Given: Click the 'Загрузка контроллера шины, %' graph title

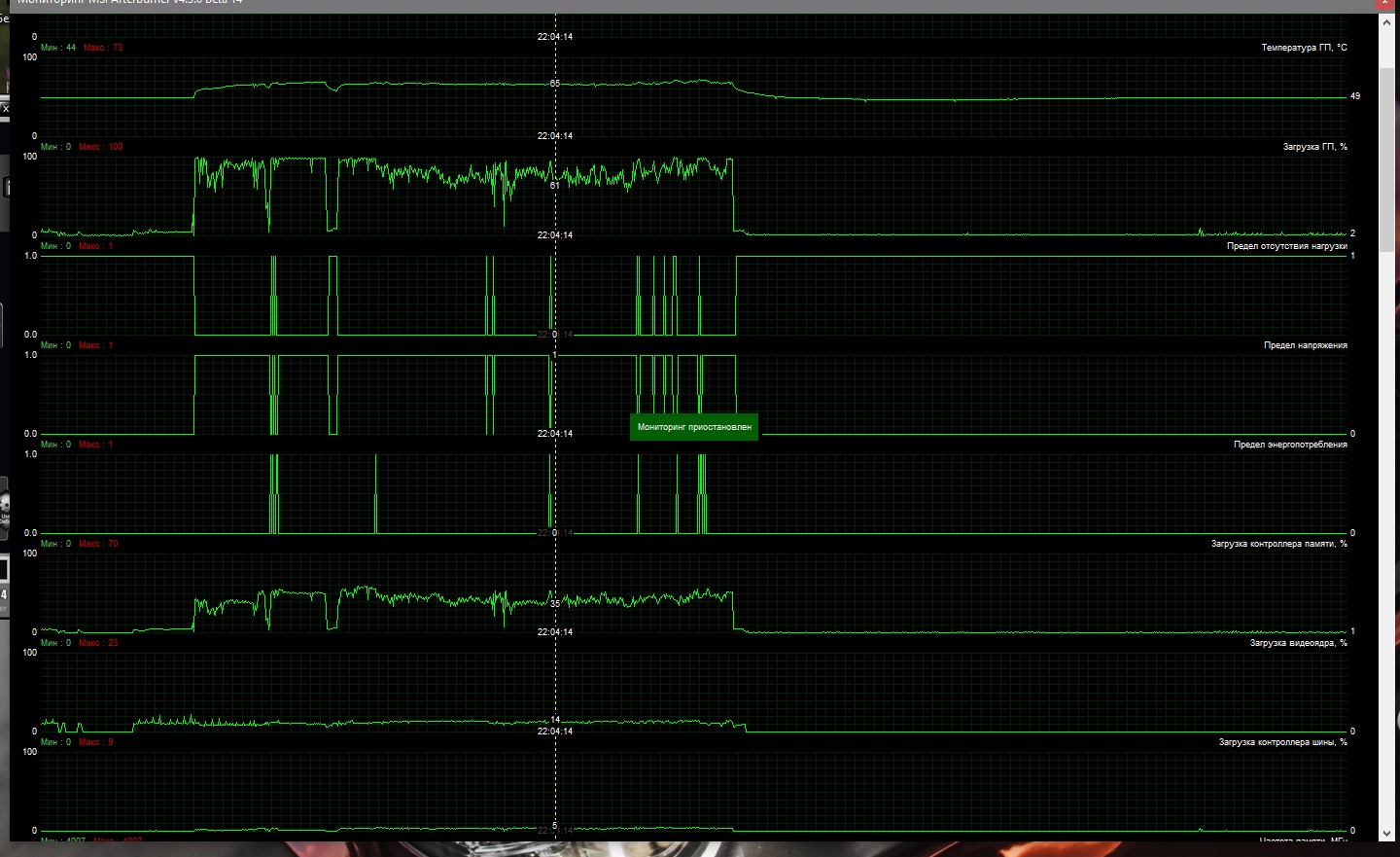Looking at the screenshot, I should 1282,742.
